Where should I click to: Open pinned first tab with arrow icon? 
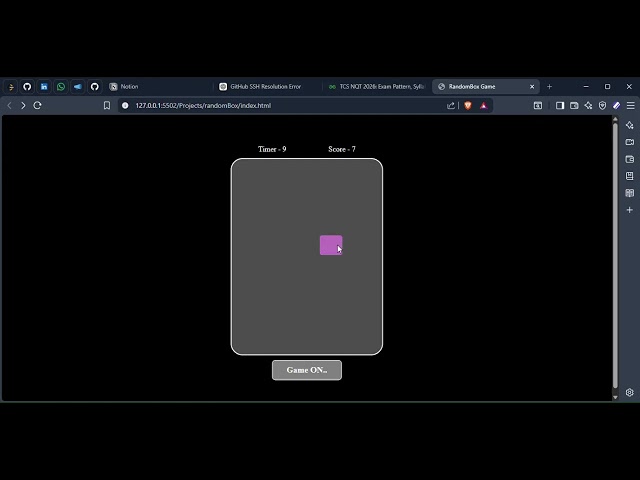11,87
